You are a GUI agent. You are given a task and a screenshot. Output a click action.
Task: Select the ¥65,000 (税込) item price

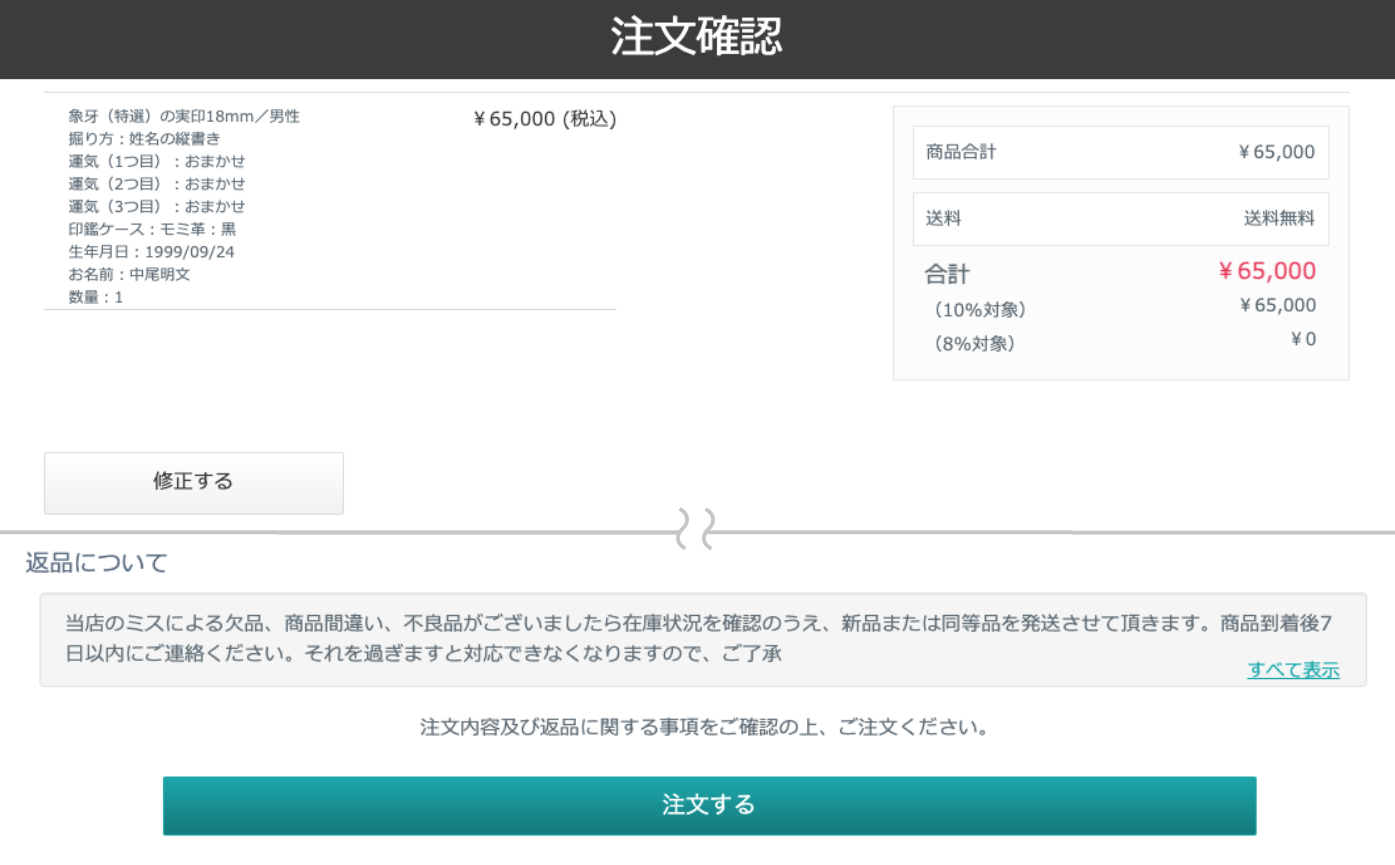point(545,118)
